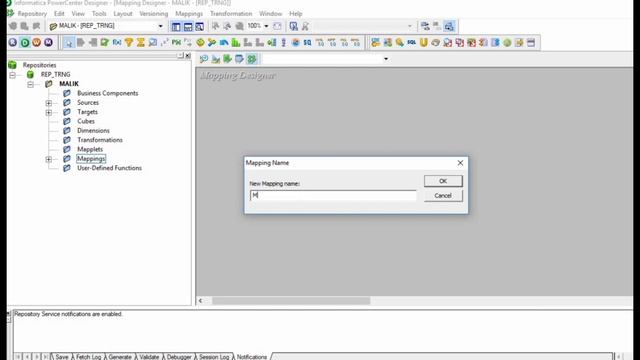
Task: Select the Aggregator sigma transformation icon
Action: point(141,42)
